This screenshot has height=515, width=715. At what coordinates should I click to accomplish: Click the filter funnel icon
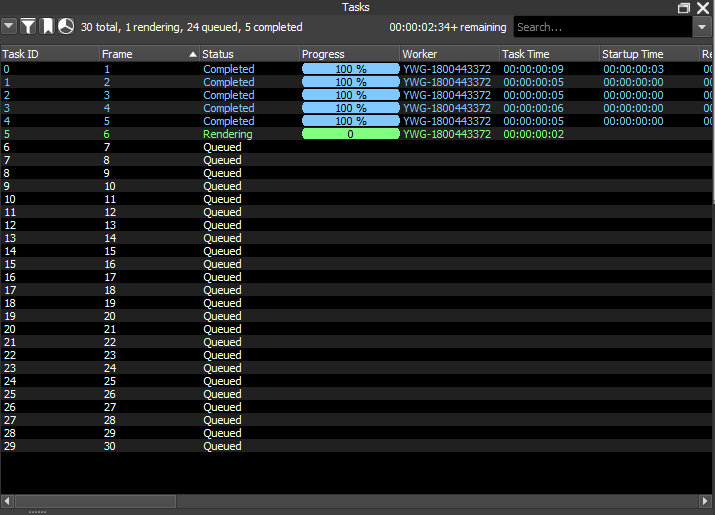(28, 27)
